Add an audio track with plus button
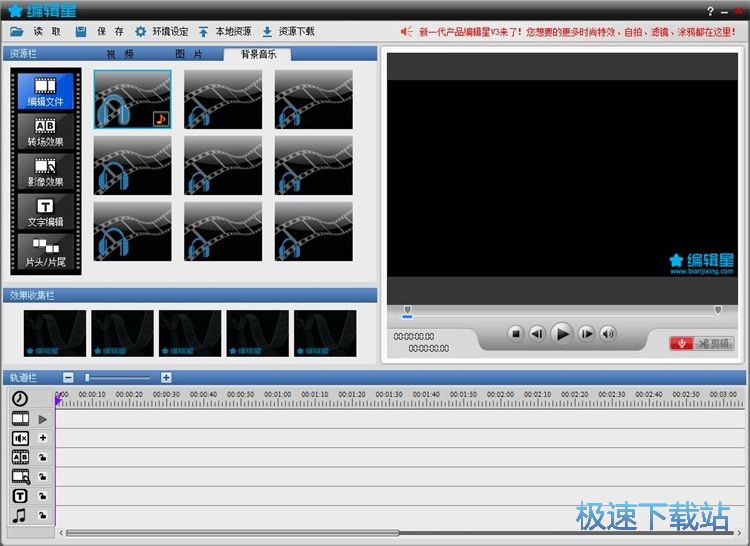Screen dimensions: 750x546 tap(43, 437)
